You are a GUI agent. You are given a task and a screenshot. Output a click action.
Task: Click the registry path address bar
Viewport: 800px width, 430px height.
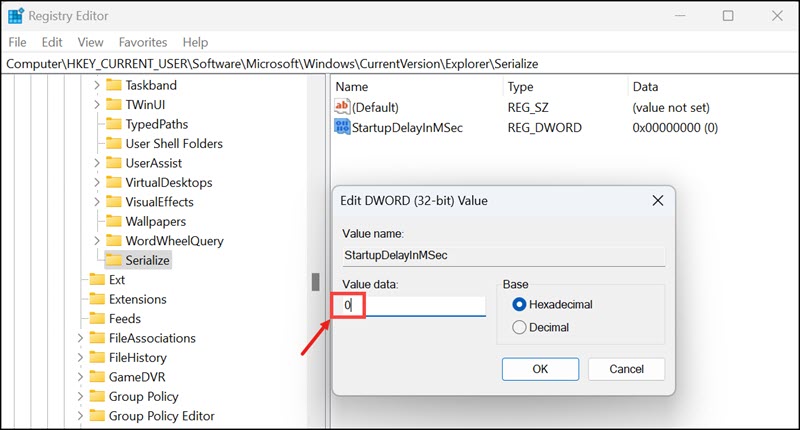pos(400,64)
